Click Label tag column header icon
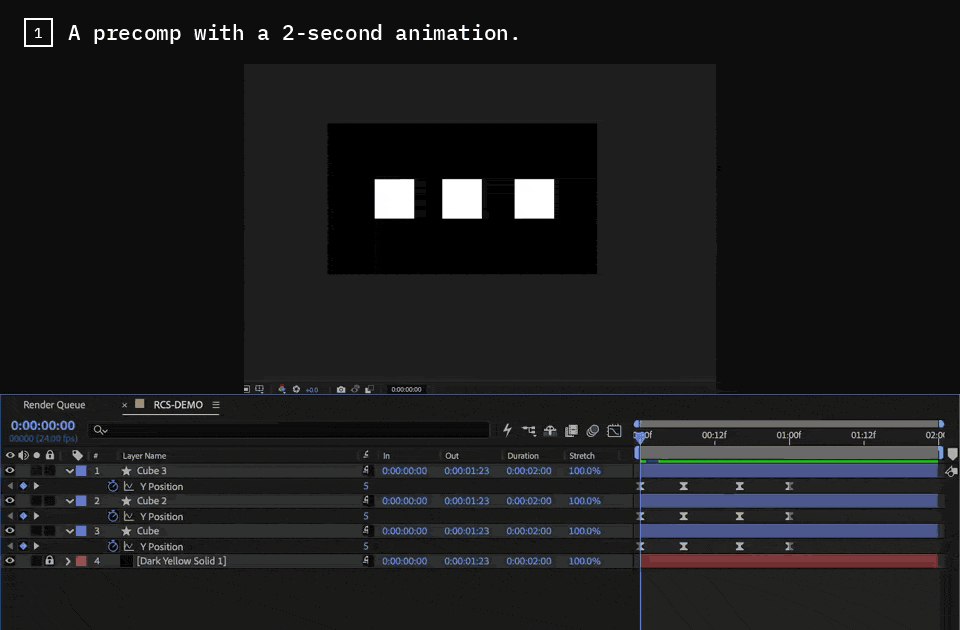Screen dimensions: 960x630 [77, 455]
